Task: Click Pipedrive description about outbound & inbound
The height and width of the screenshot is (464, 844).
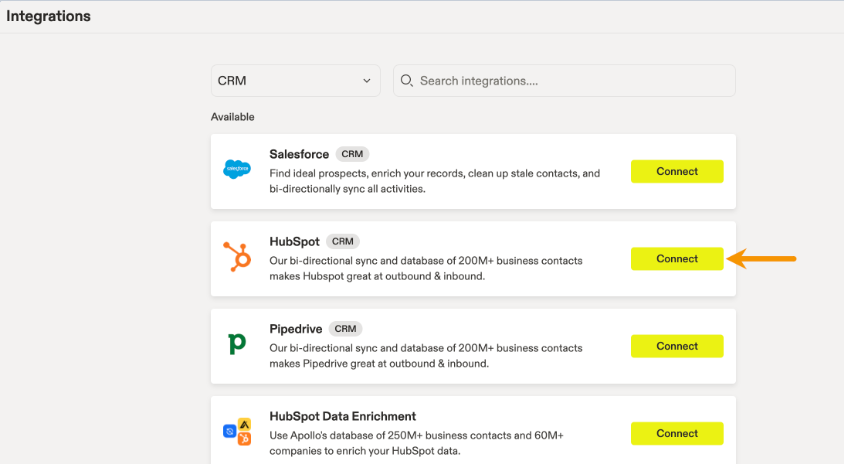Action: click(426, 355)
